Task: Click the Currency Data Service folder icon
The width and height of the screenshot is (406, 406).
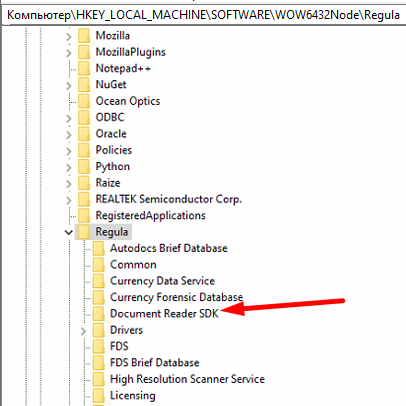Action: [x=99, y=280]
